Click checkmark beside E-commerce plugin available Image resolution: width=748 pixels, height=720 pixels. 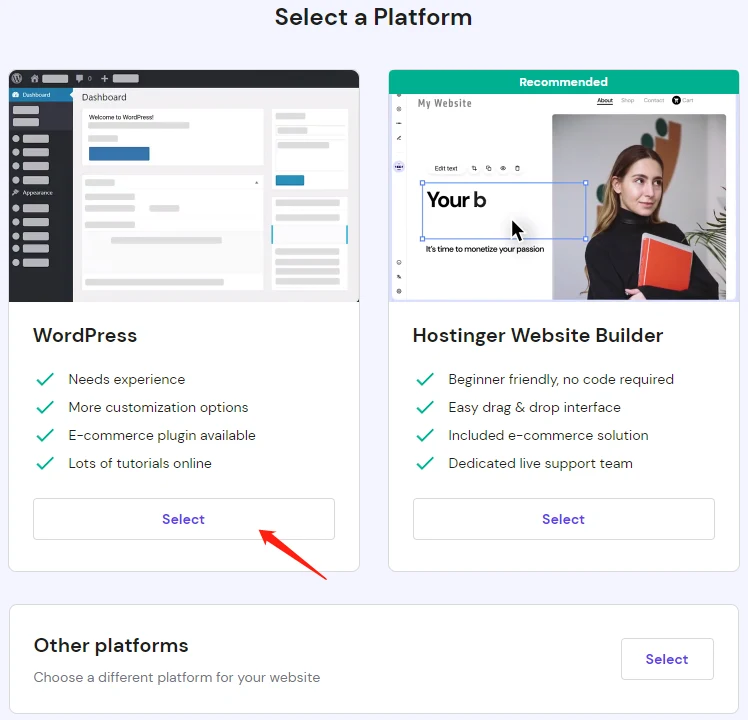(45, 435)
